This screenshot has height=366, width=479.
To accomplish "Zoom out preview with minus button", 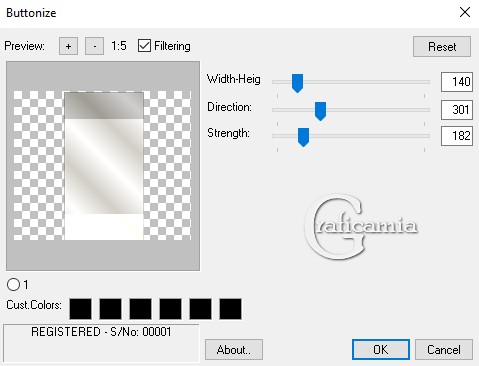I will click(x=94, y=46).
